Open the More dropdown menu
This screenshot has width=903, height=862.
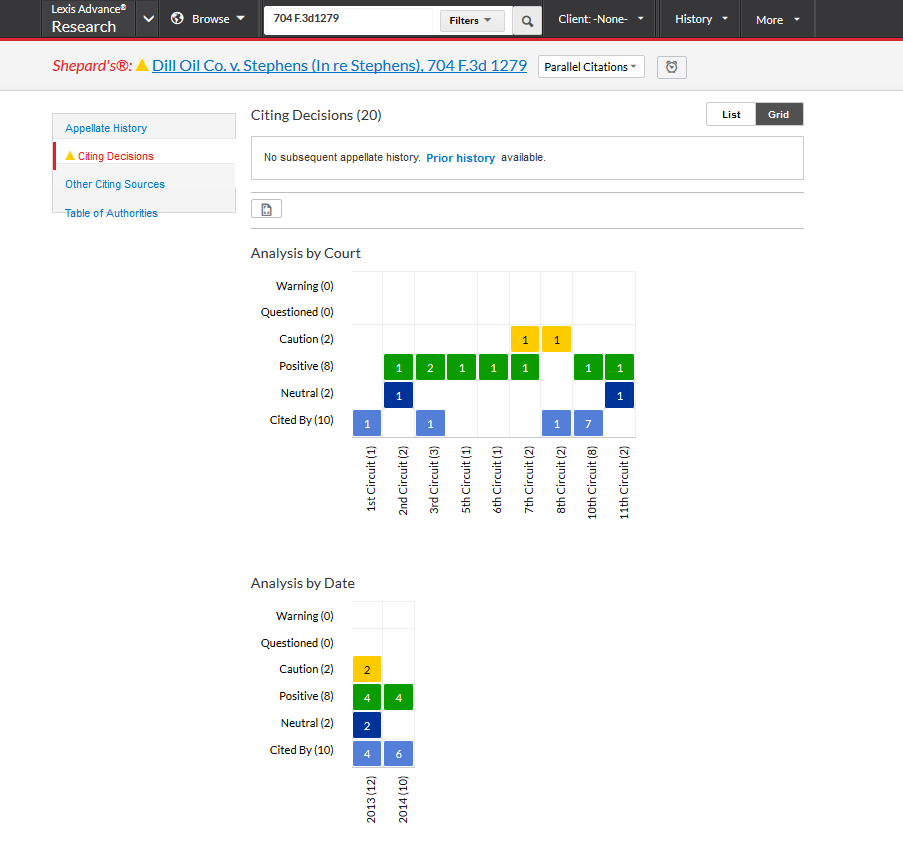777,20
